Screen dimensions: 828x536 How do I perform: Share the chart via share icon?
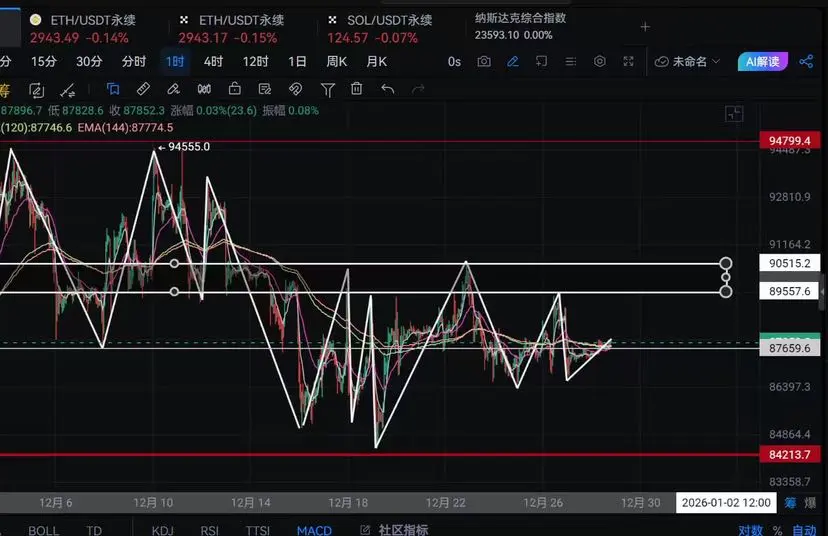click(806, 61)
